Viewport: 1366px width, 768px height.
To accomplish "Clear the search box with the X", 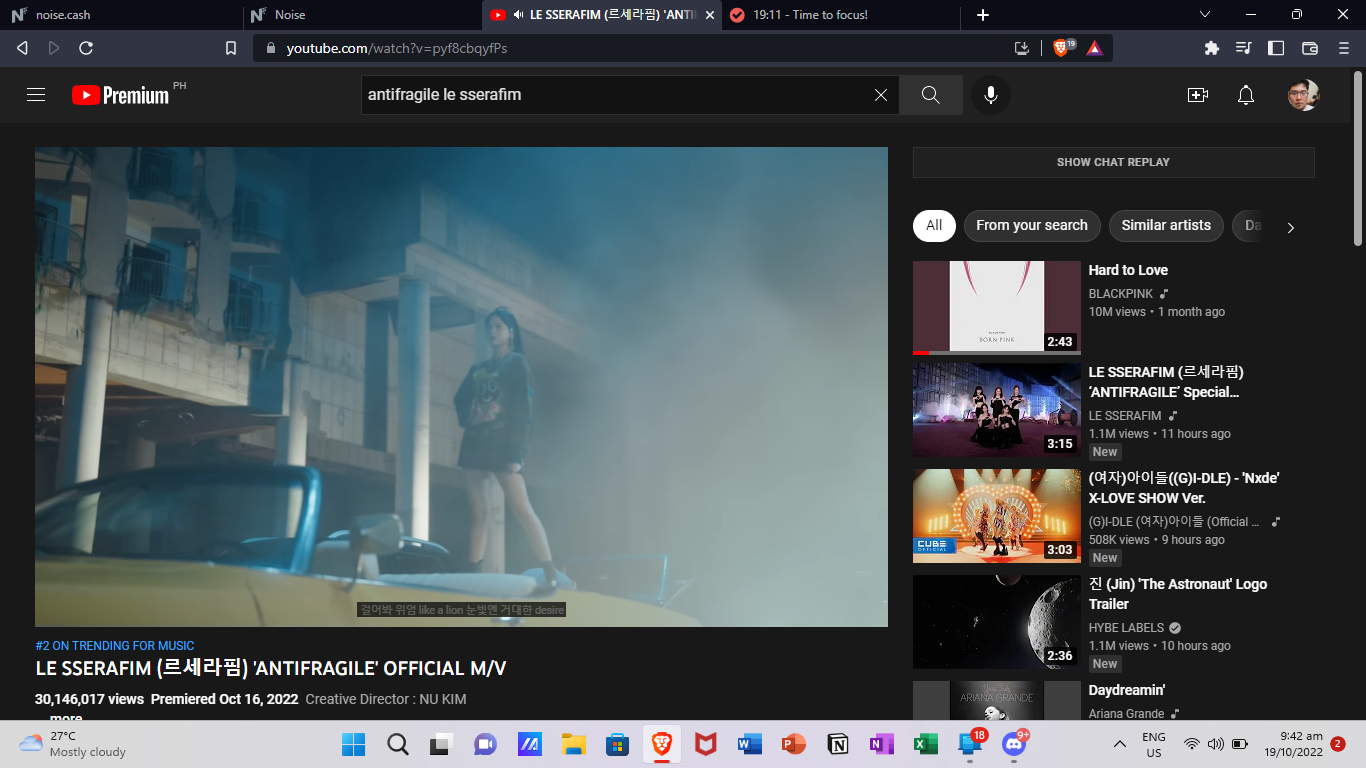I will pos(881,95).
